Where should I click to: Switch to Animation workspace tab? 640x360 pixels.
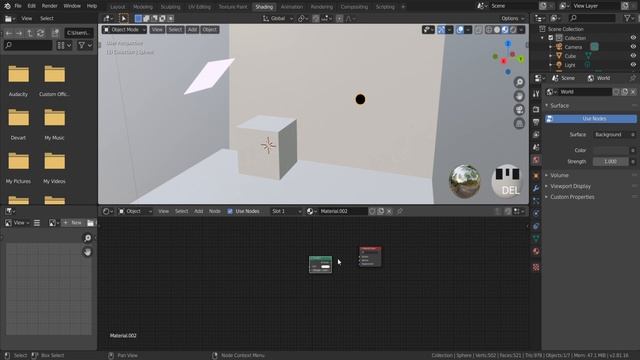[x=292, y=7]
